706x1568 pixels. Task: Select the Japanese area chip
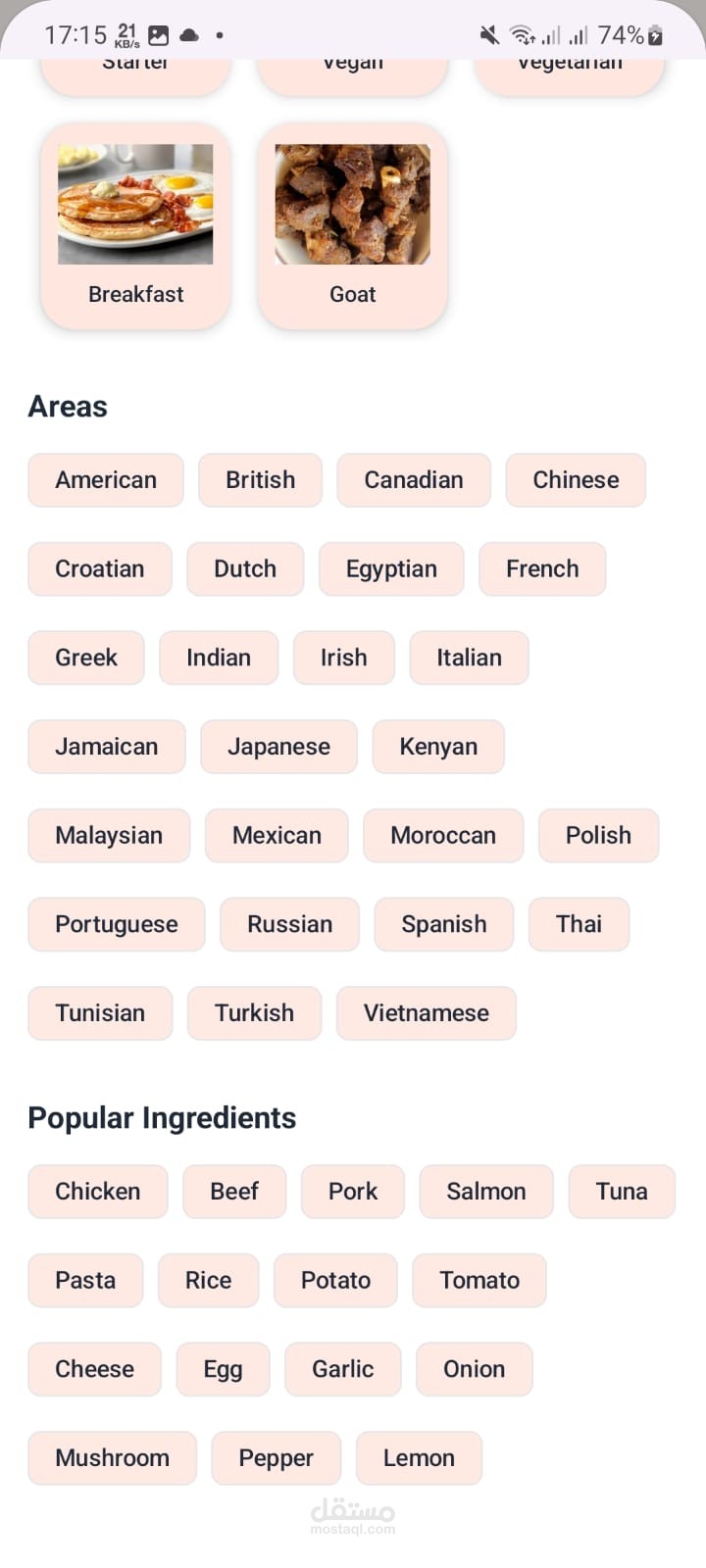pyautogui.click(x=278, y=747)
